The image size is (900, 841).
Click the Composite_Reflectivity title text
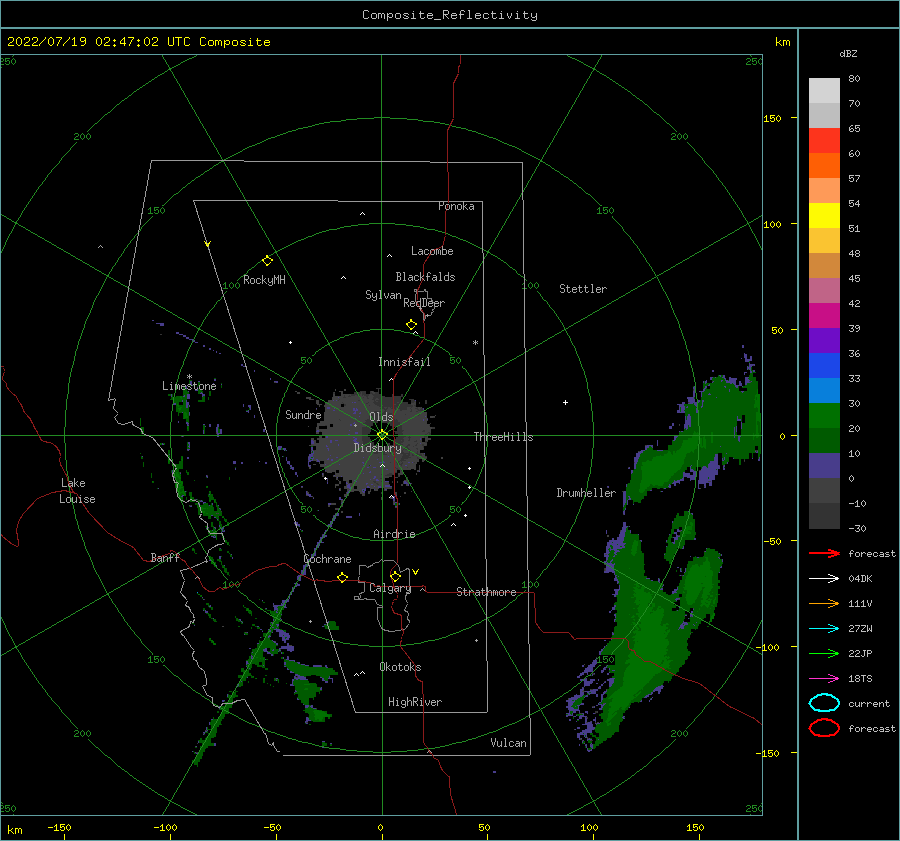[x=450, y=15]
